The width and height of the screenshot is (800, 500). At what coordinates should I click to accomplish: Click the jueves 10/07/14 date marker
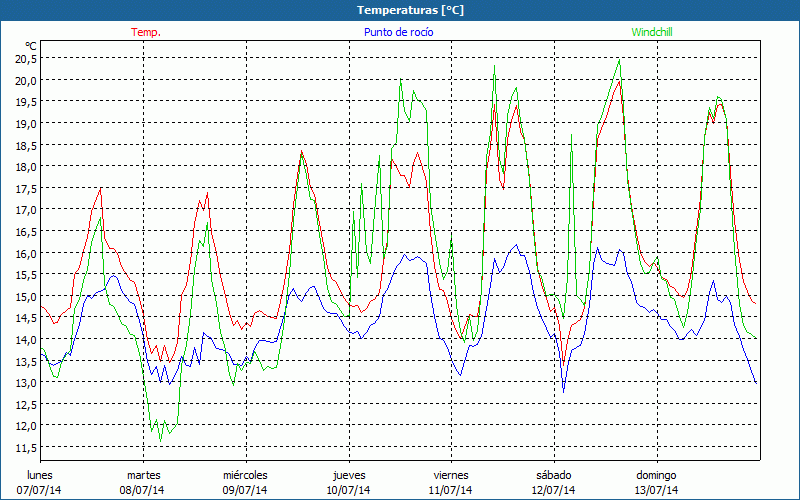click(349, 482)
